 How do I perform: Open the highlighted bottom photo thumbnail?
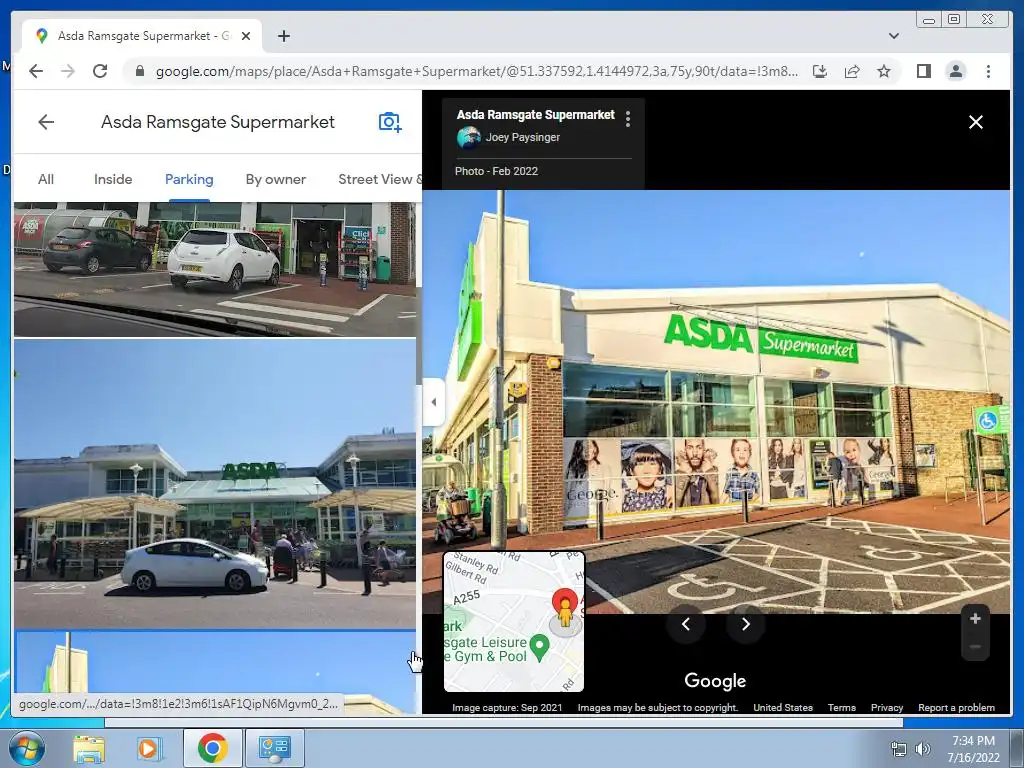tap(215, 673)
